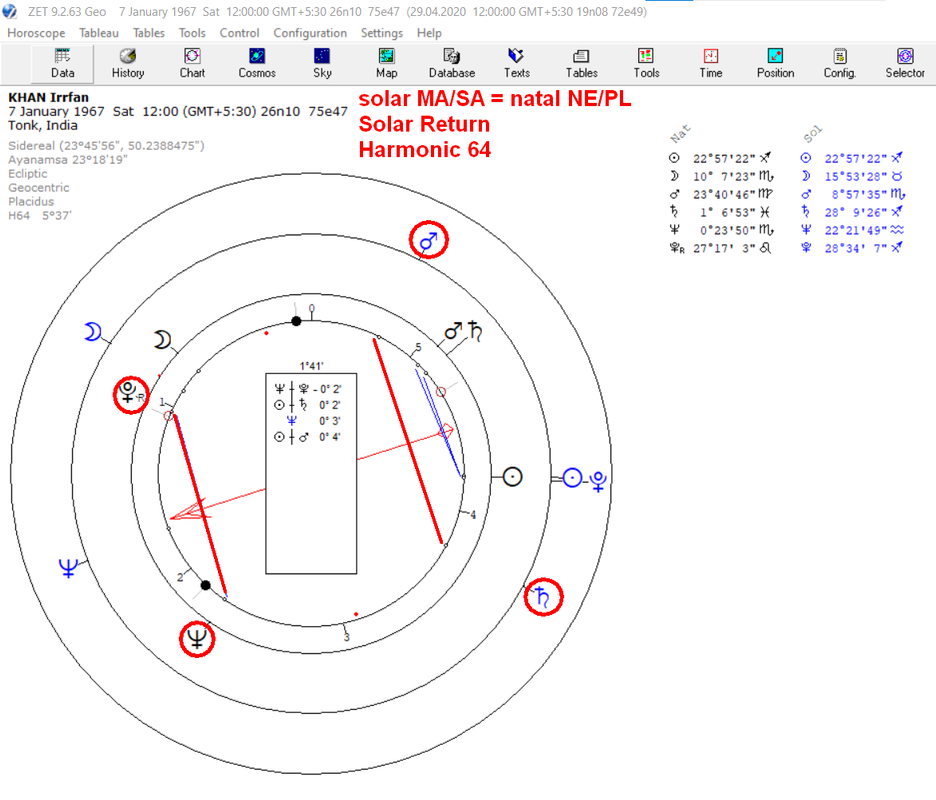Open the Settings menu
The height and width of the screenshot is (800, 936).
pos(381,33)
